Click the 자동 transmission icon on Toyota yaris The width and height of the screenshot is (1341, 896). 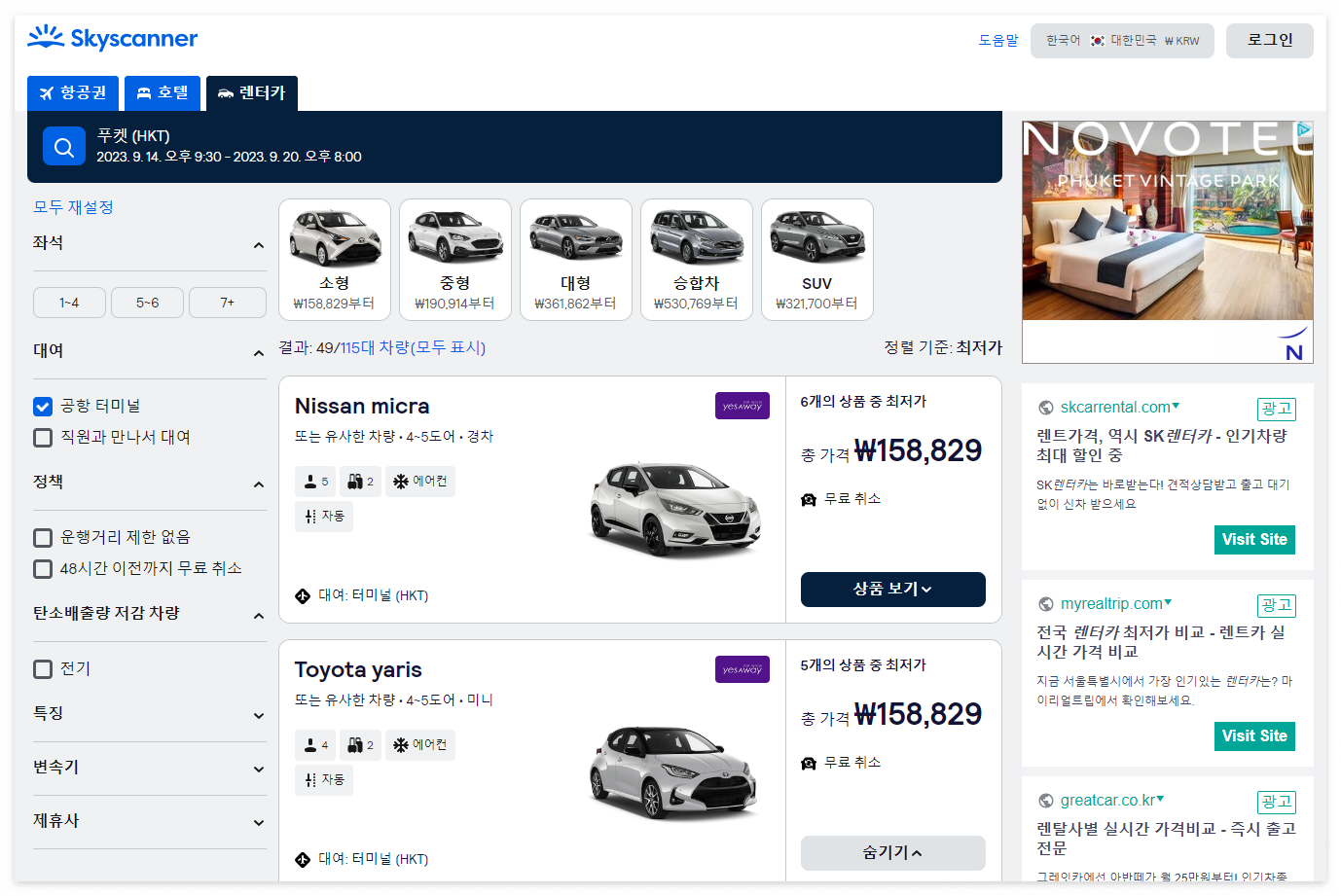310,779
